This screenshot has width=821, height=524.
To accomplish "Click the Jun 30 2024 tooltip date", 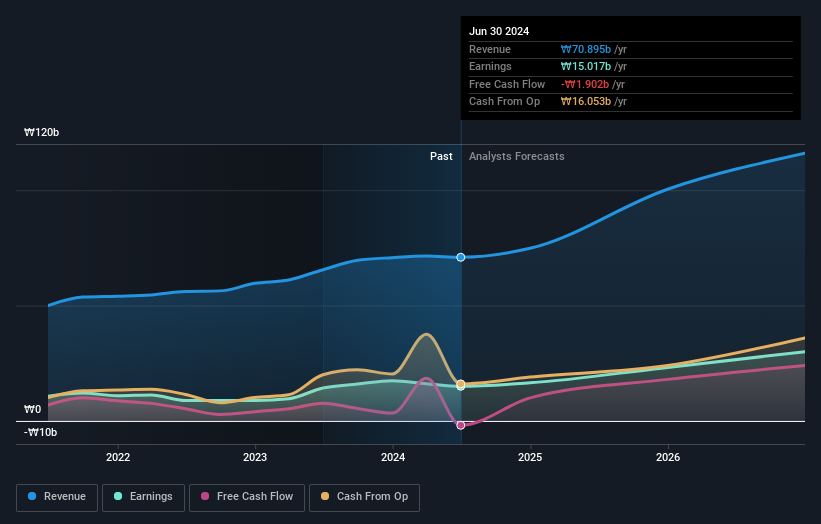I will (x=499, y=31).
